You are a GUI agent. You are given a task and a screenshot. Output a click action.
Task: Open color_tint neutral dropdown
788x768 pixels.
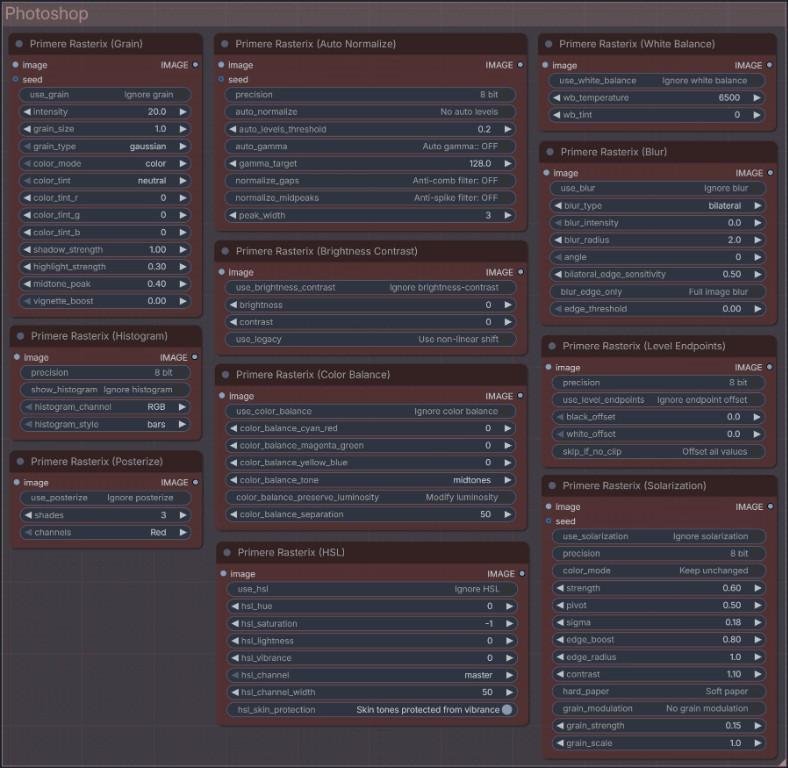pyautogui.click(x=105, y=180)
